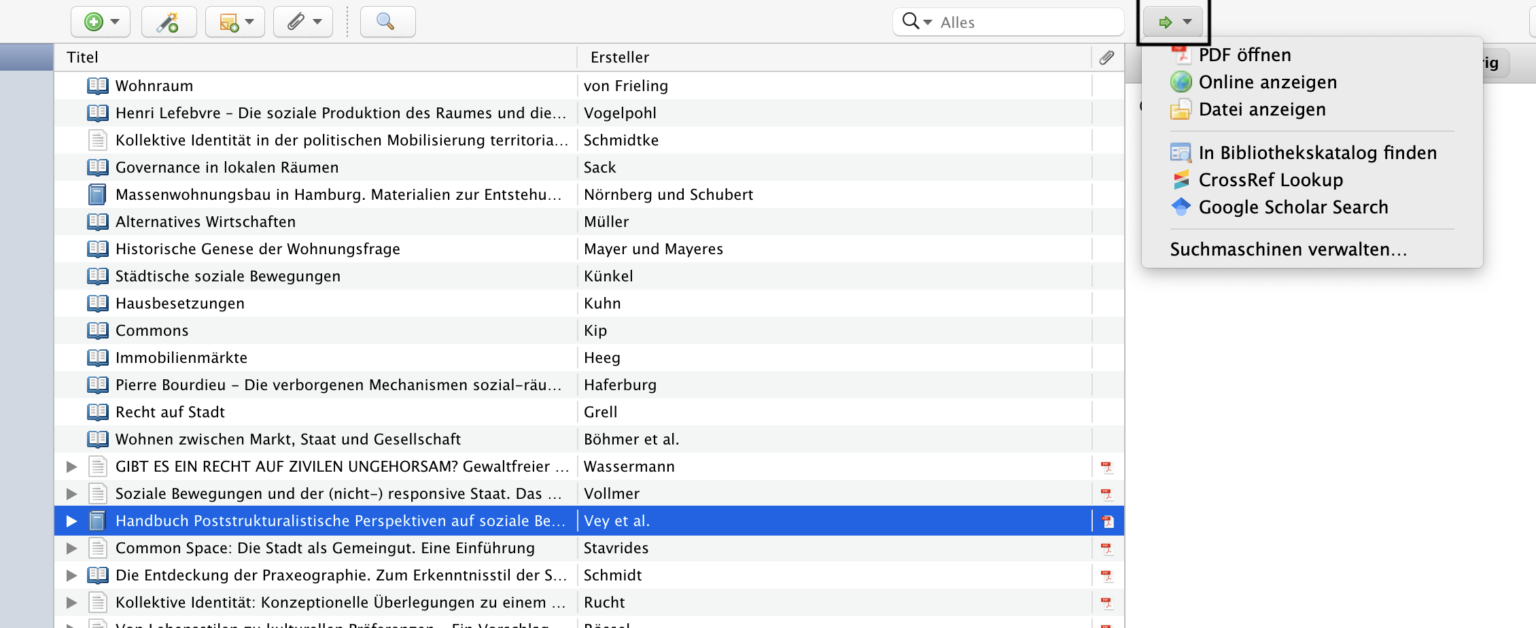Expand the Vey et al. handbook entry
Viewport: 1536px width, 628px height.
click(70, 520)
